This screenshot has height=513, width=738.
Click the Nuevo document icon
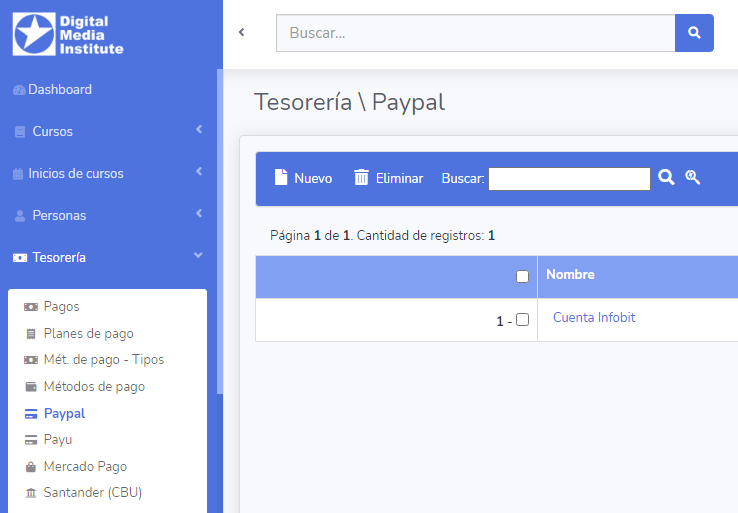point(281,177)
